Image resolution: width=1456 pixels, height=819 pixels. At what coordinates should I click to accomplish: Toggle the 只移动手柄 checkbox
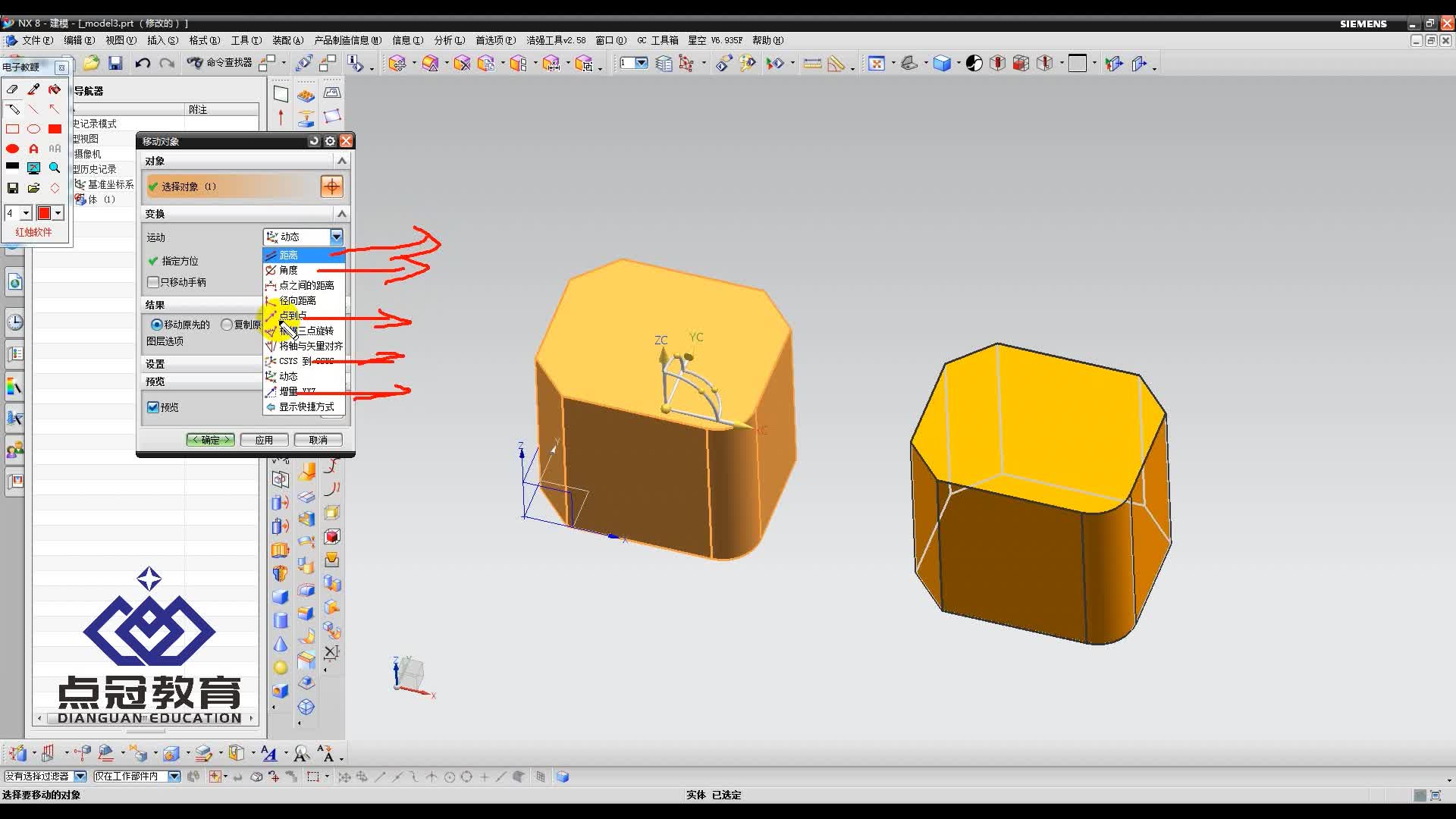pyautogui.click(x=154, y=282)
